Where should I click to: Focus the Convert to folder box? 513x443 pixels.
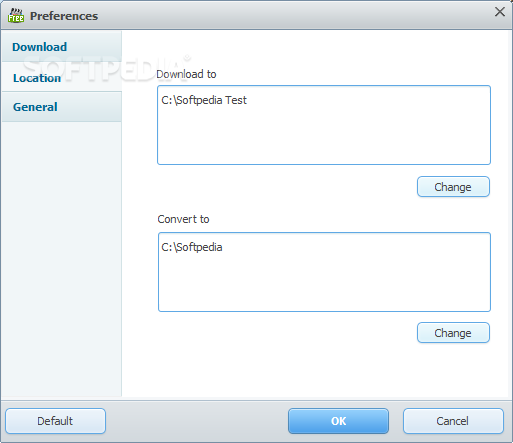[x=324, y=272]
